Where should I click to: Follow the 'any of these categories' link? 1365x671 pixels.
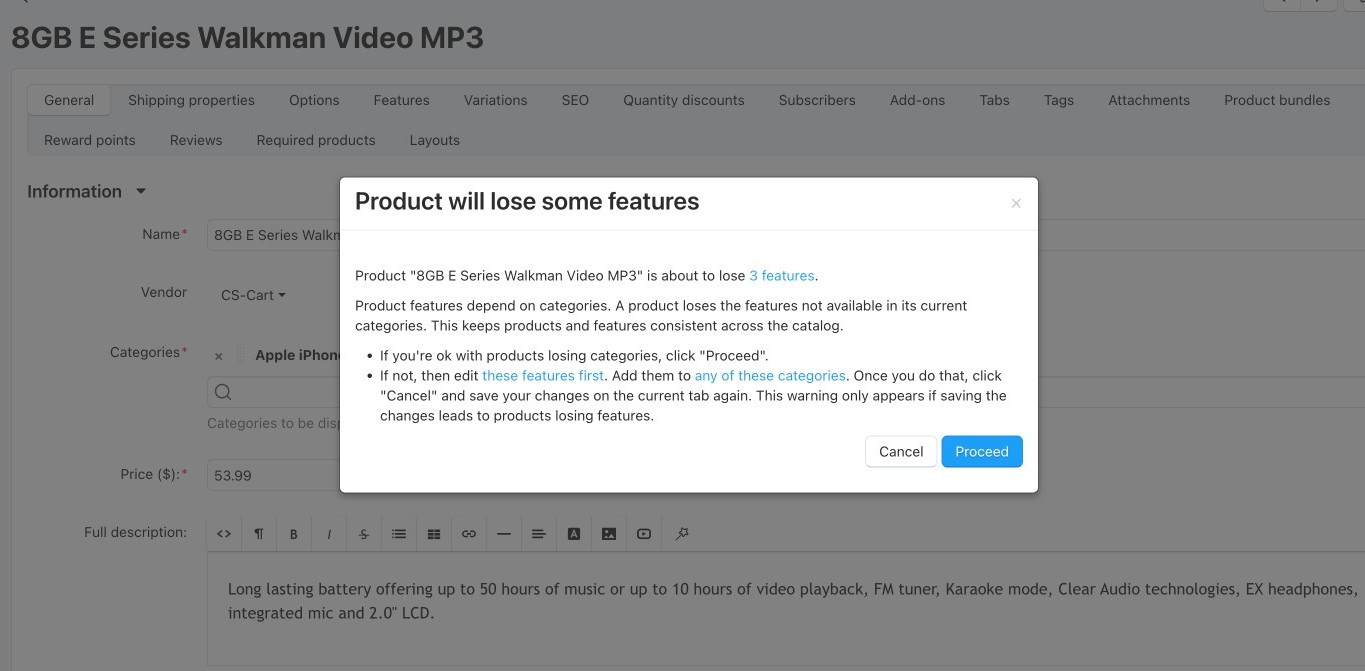[x=769, y=375]
